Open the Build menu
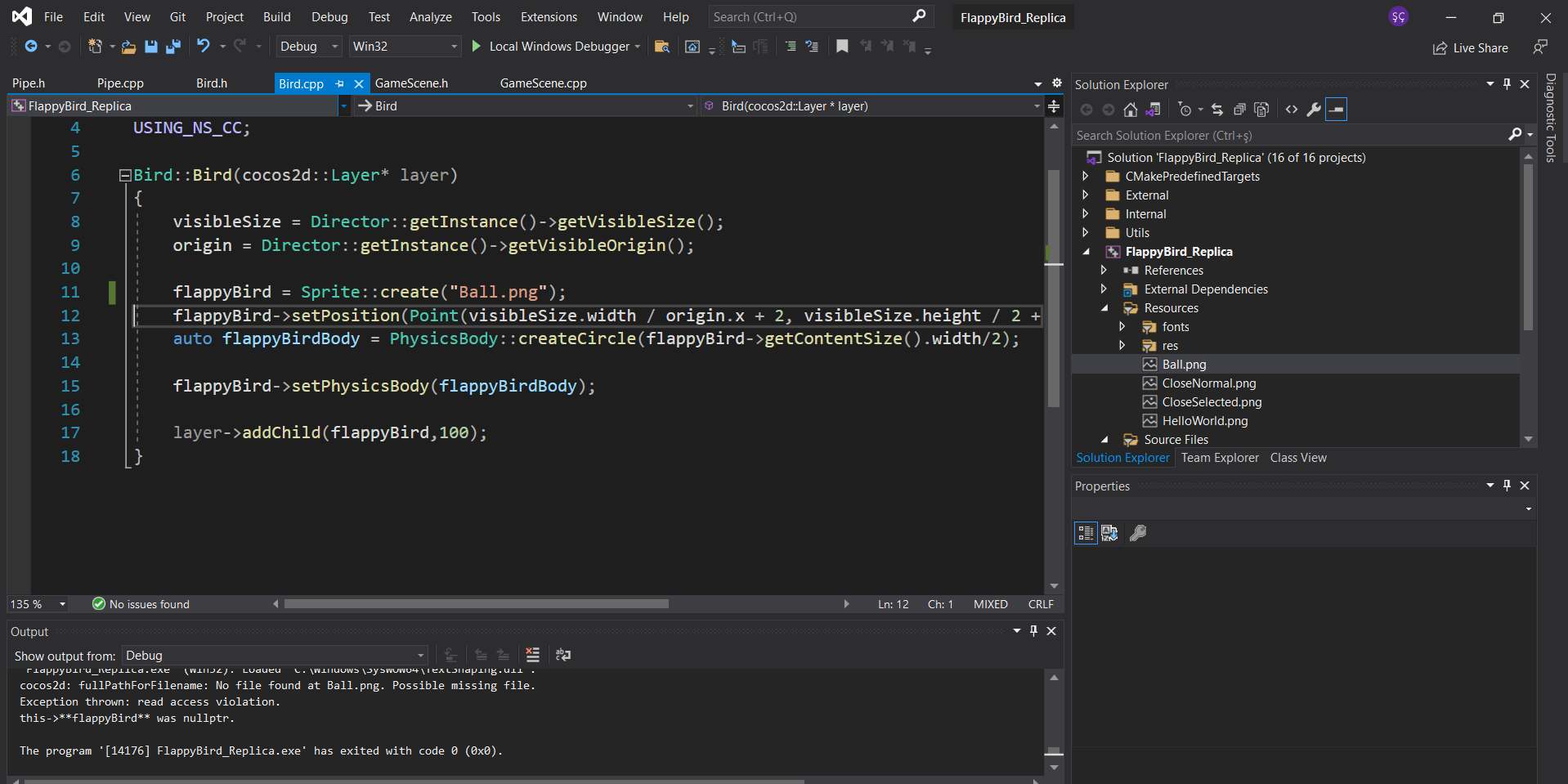Screen dimensions: 1568x784 coord(276,17)
